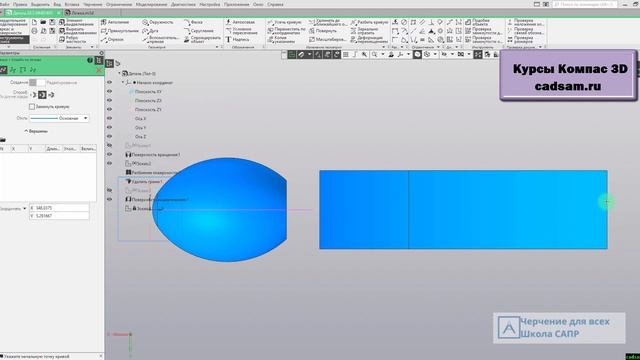
Task: Select the Автолиния tool
Action: (115, 22)
